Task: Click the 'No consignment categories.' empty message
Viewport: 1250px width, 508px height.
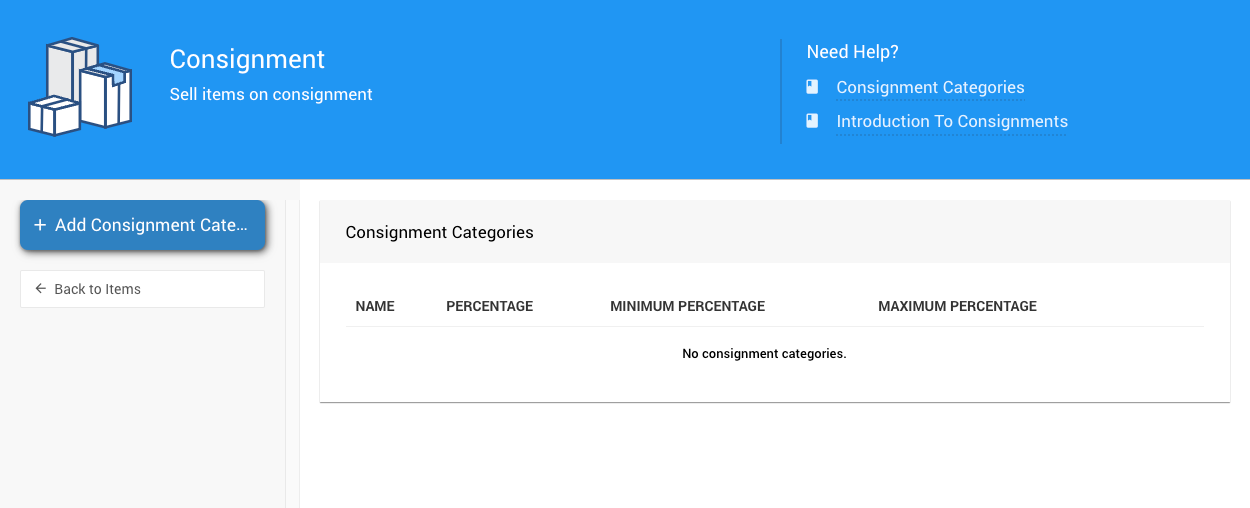Action: [x=764, y=354]
